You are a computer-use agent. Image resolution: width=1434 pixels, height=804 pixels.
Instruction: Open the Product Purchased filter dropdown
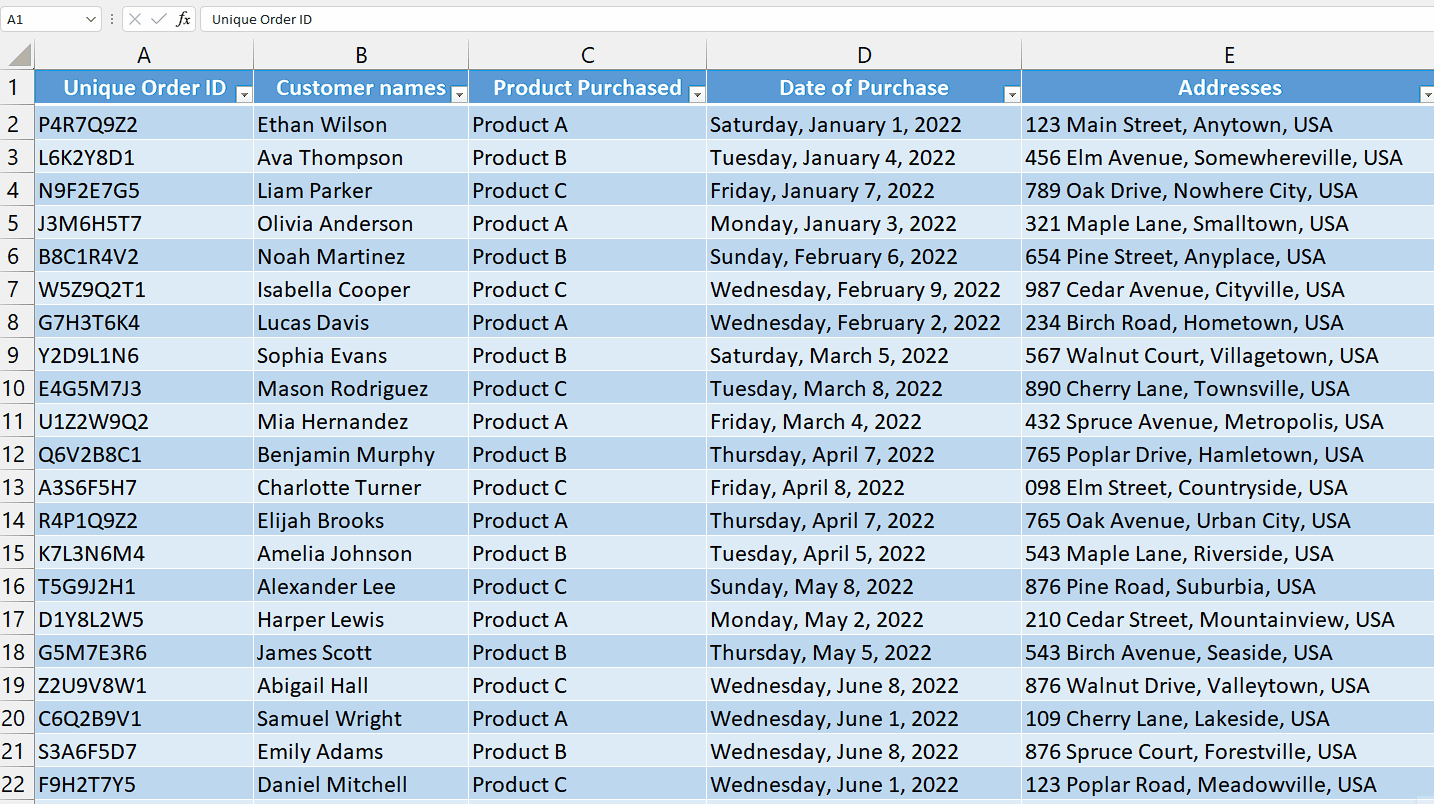click(x=697, y=93)
